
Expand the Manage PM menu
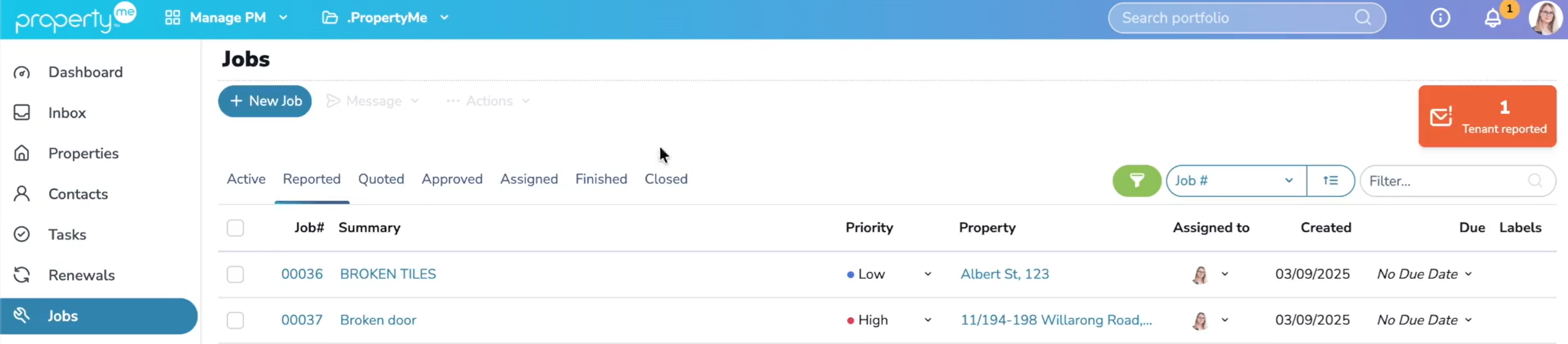tap(227, 18)
